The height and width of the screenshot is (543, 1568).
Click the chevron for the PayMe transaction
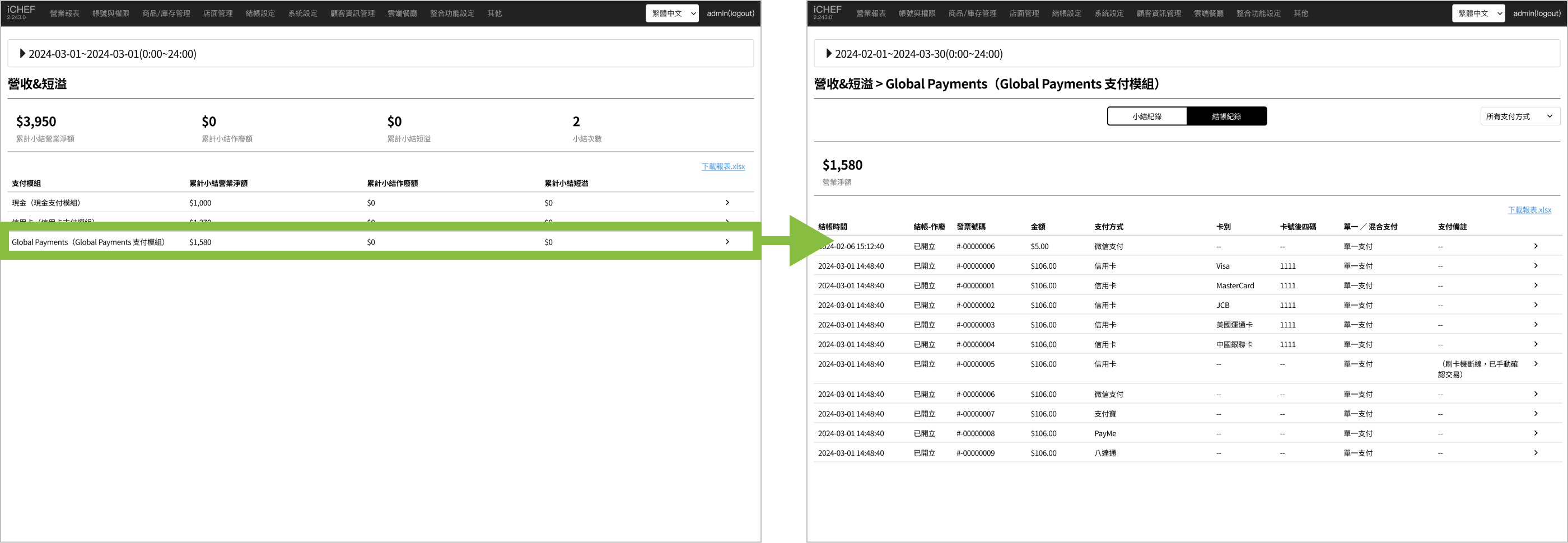1535,433
